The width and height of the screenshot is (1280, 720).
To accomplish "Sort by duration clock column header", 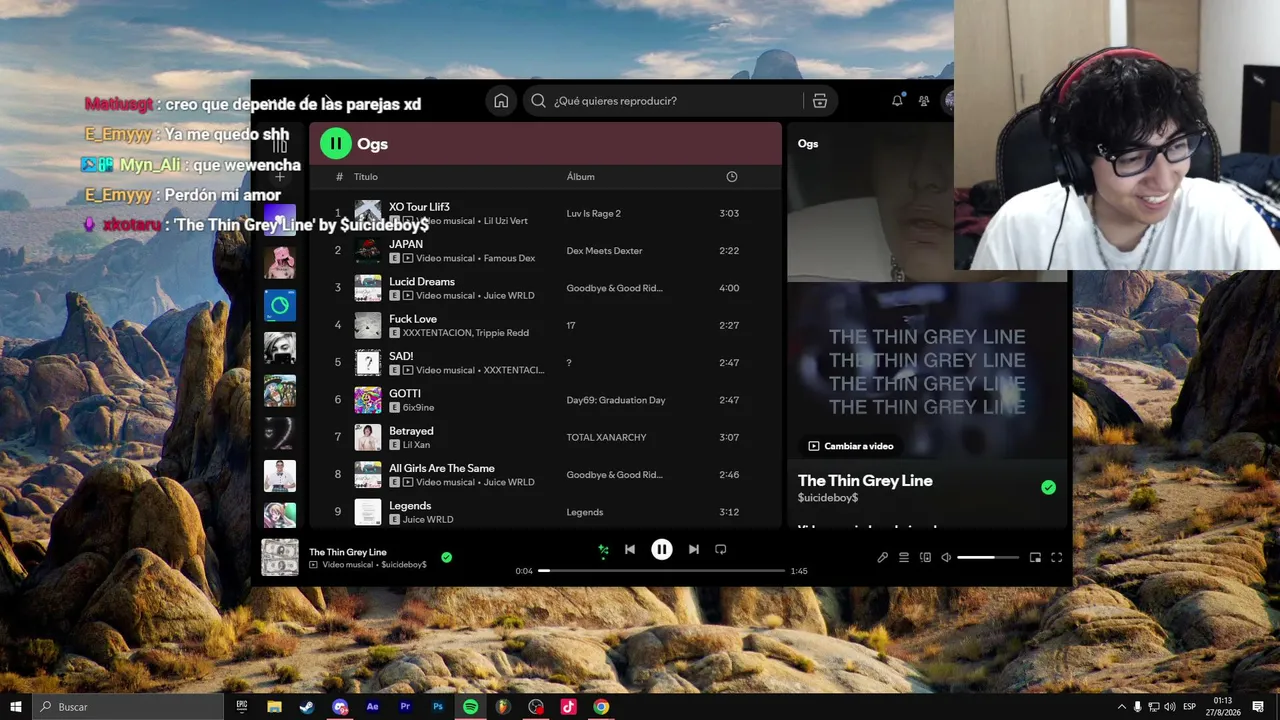I will 732,177.
